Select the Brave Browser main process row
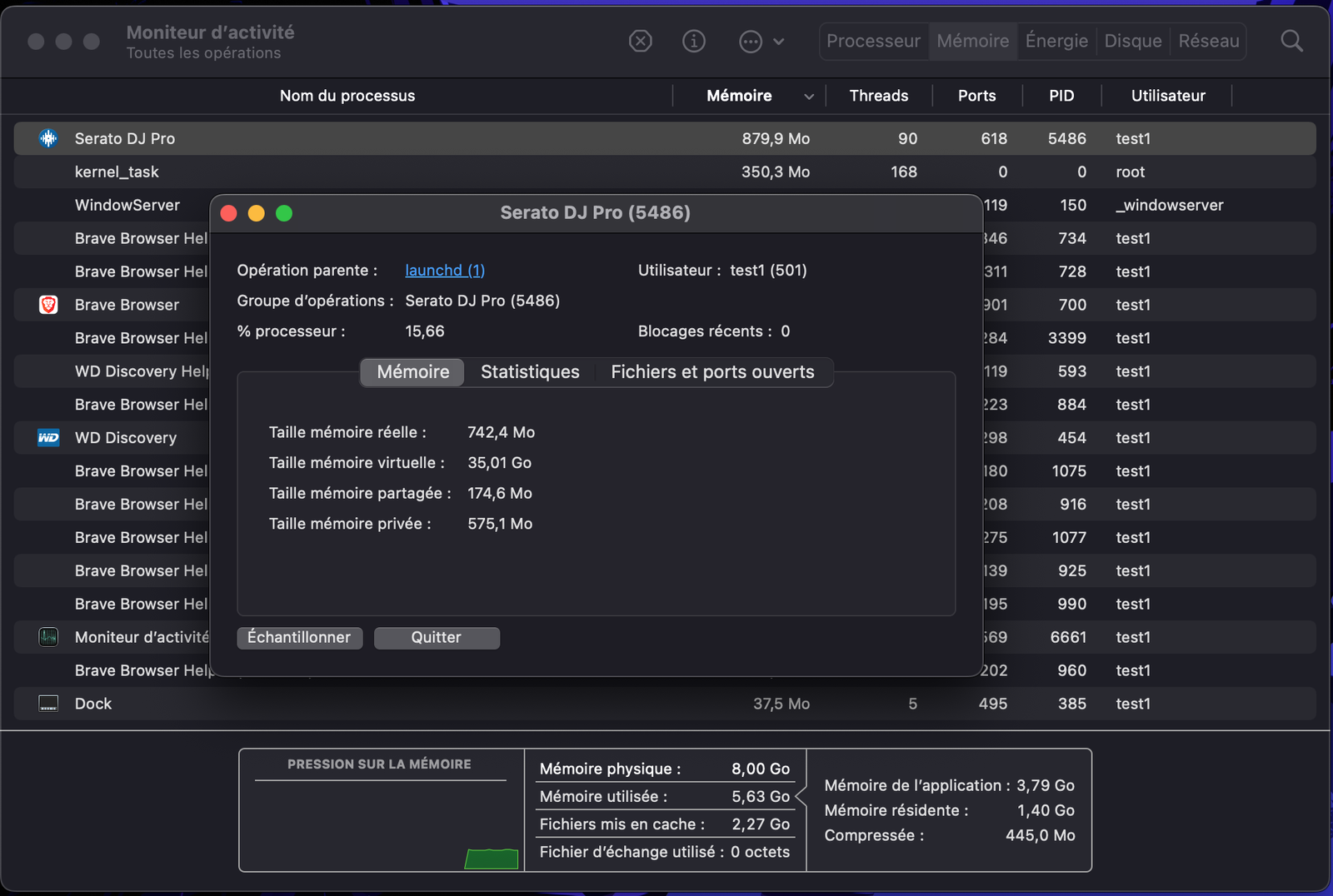 point(127,305)
